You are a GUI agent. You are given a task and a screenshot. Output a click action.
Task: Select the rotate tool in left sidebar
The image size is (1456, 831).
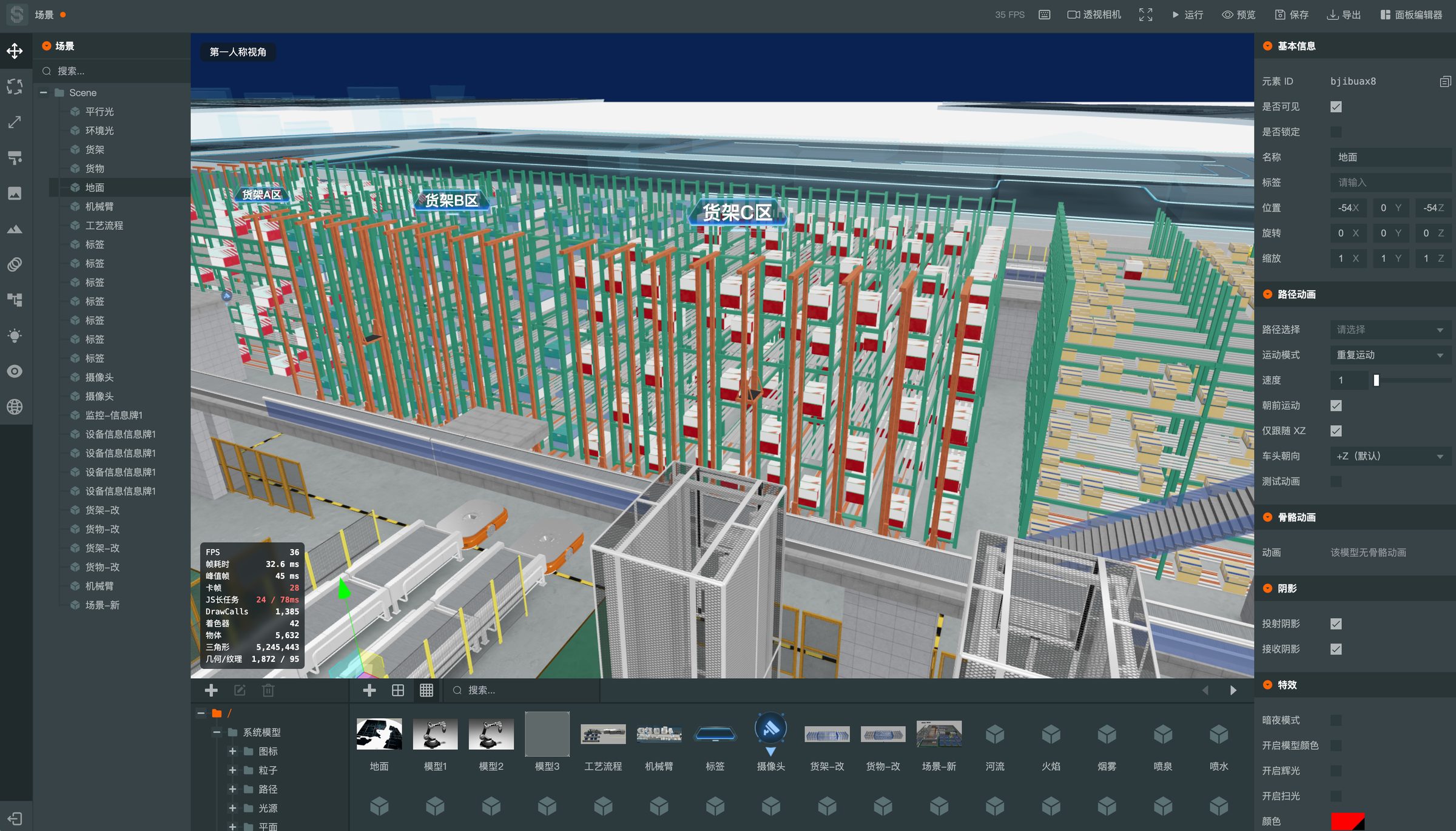tap(15, 86)
